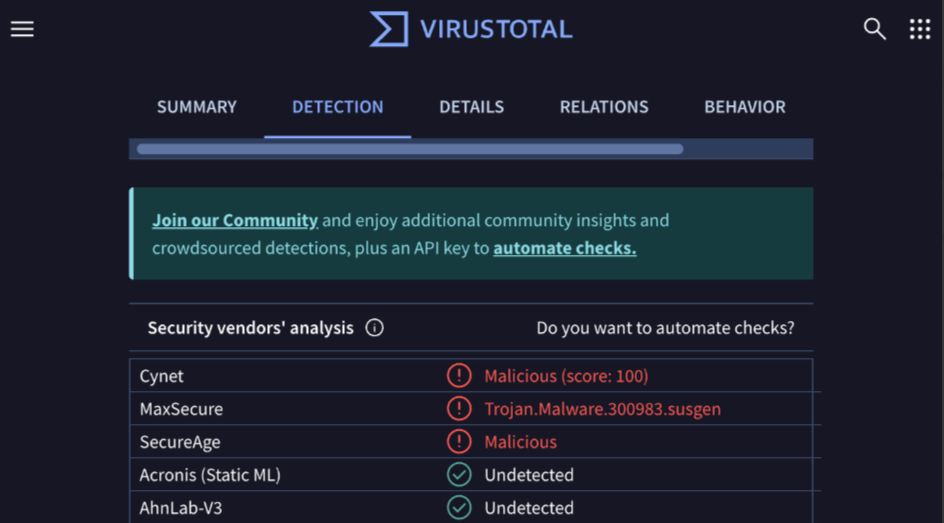Switch to the Summary tab

click(197, 107)
